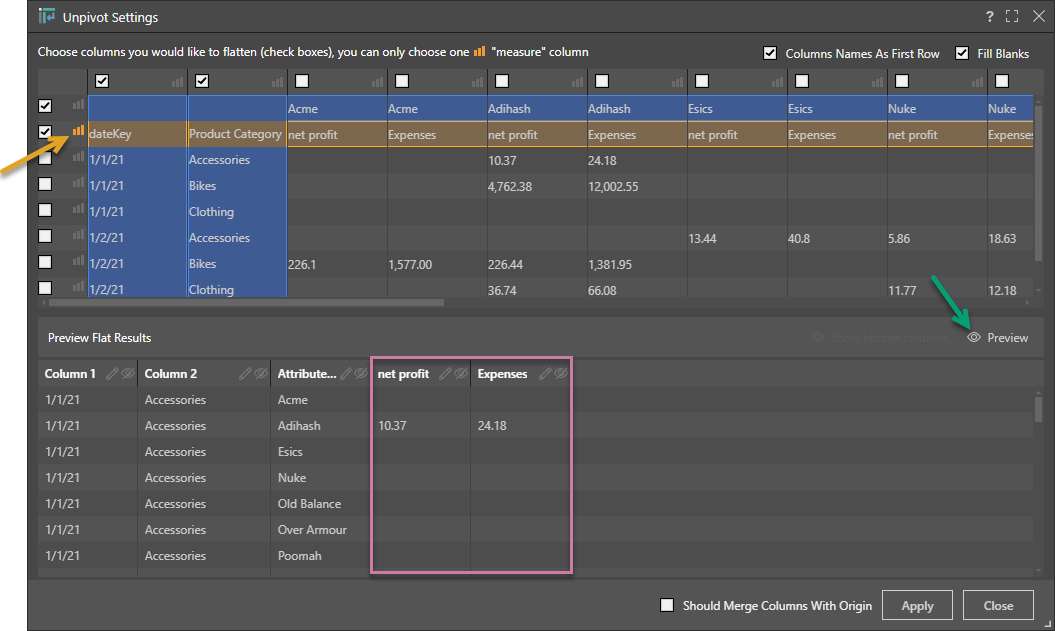Click the measure bar icon on the first column header
The height and width of the screenshot is (631, 1055).
point(177,81)
